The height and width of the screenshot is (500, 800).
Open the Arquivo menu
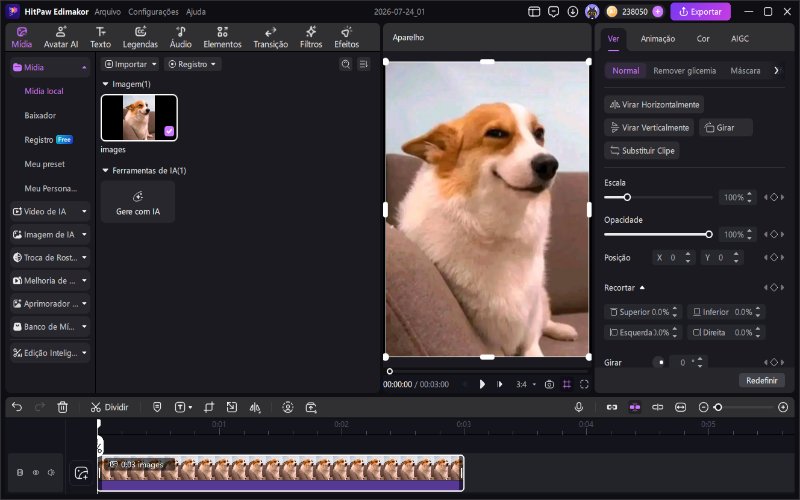108,12
